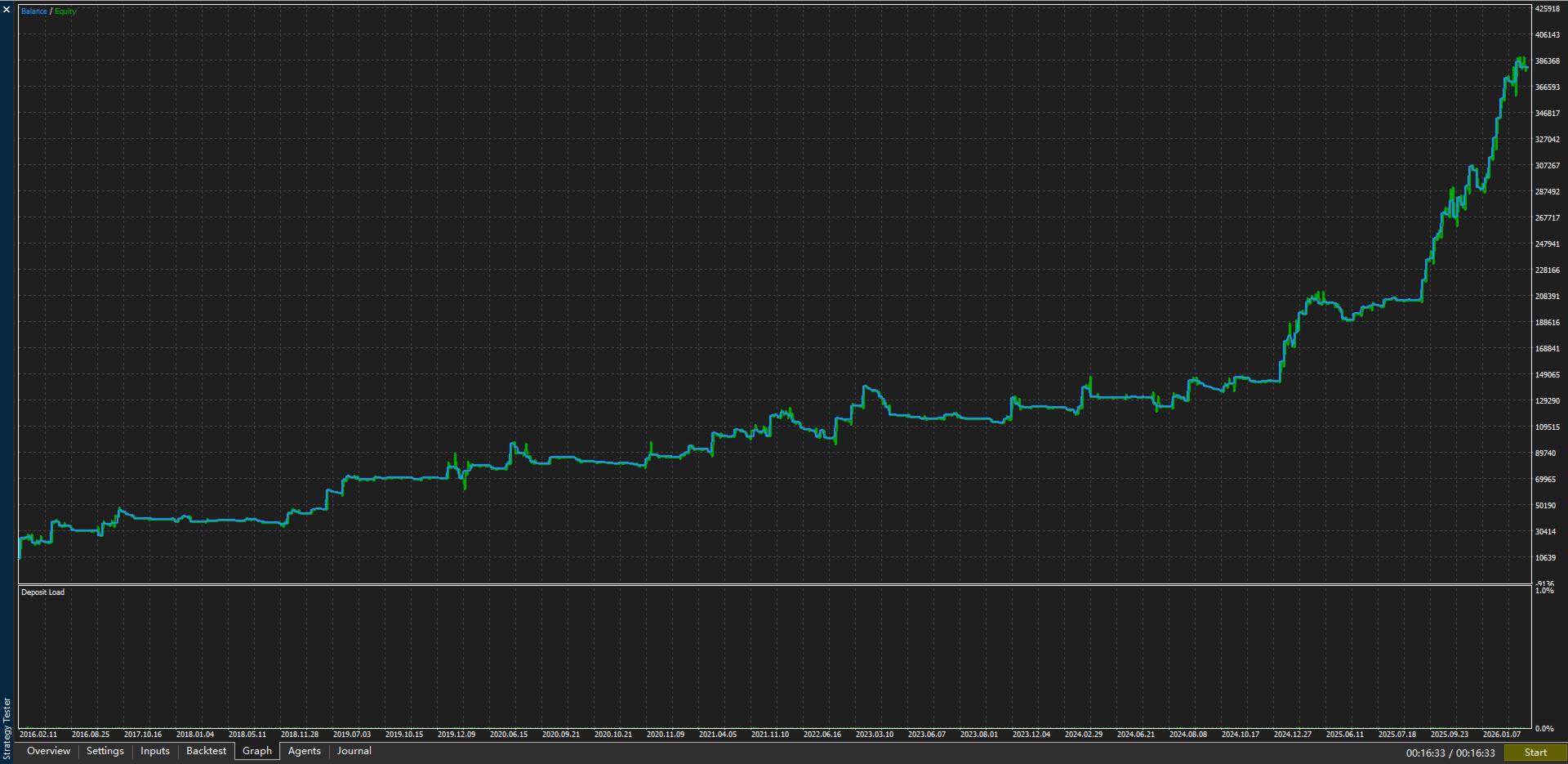Click the 2024.02.29 date label
The image size is (1568, 764).
pyautogui.click(x=1084, y=735)
